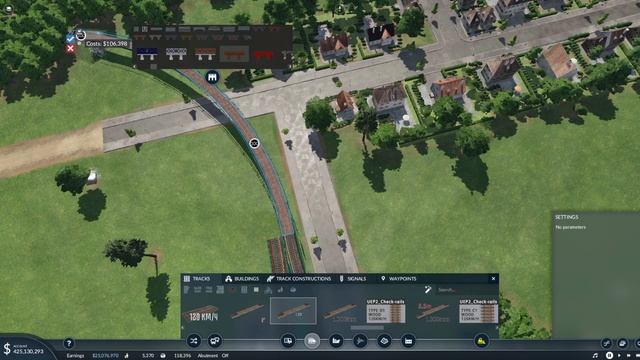The width and height of the screenshot is (640, 360).
Task: Click the circular icon above the Costs label
Action: [81, 35]
